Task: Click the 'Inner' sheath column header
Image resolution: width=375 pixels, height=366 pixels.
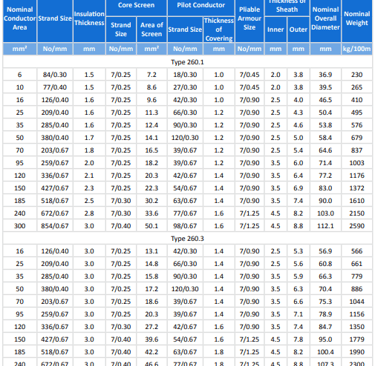Action: point(275,30)
